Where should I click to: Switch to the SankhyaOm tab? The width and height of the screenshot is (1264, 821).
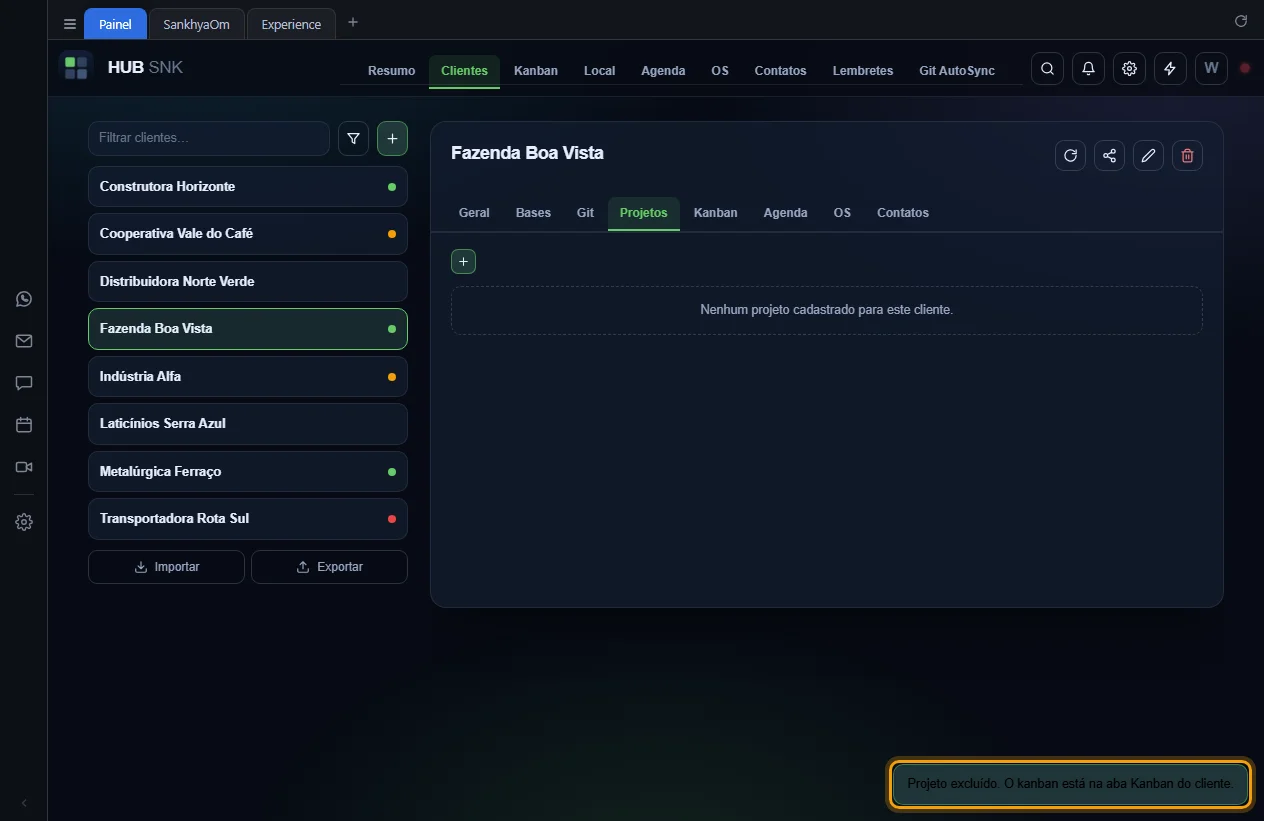pyautogui.click(x=196, y=24)
